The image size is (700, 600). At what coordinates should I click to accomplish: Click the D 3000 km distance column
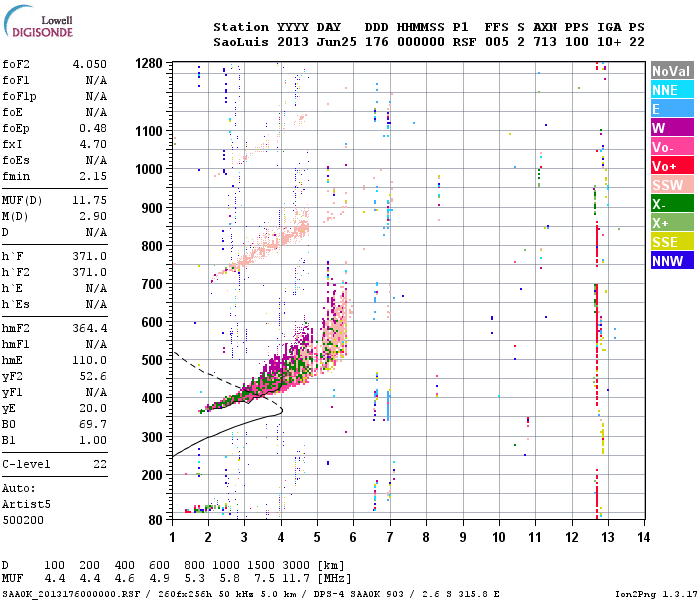click(296, 565)
